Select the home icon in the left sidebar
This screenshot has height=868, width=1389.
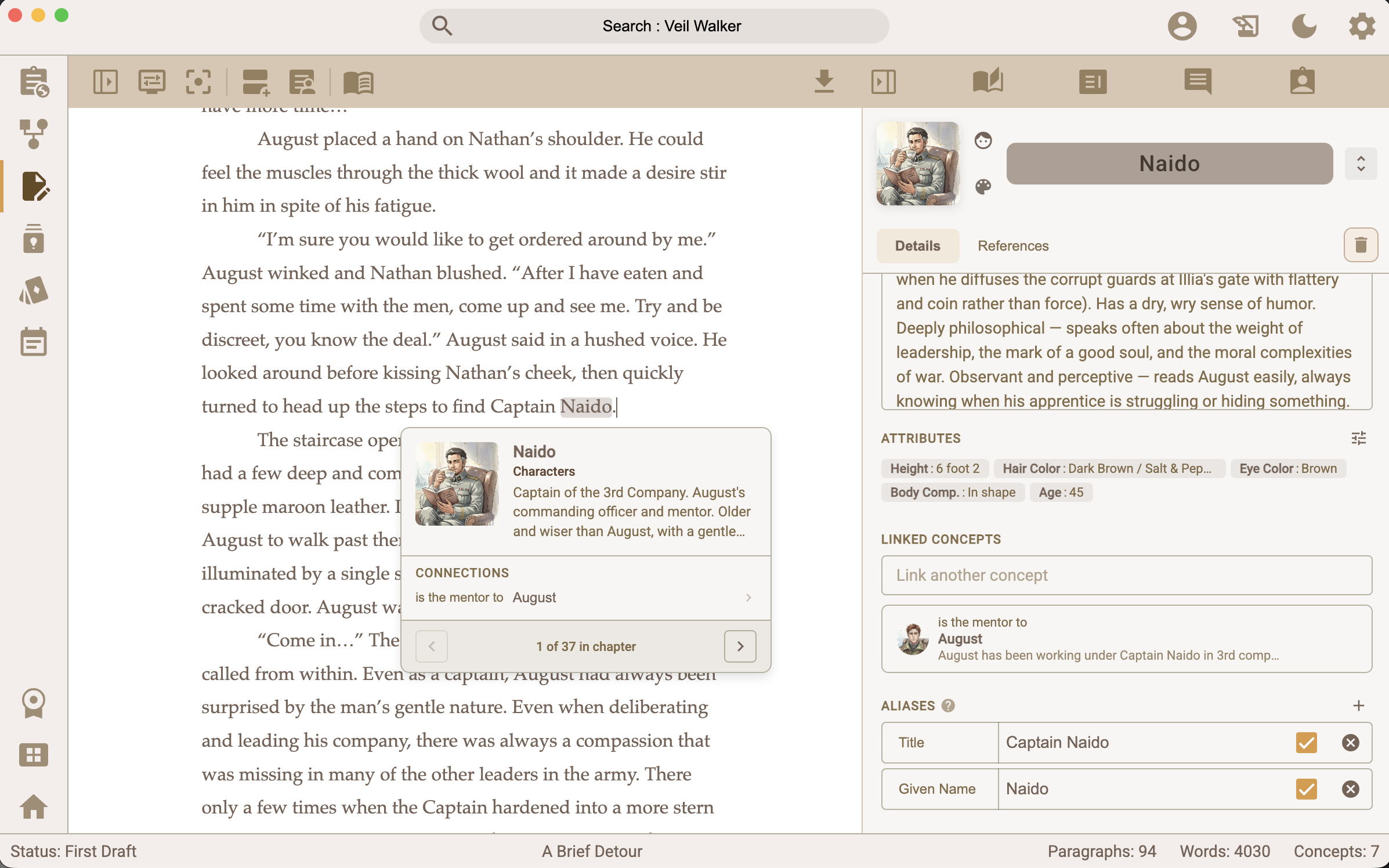coord(33,807)
